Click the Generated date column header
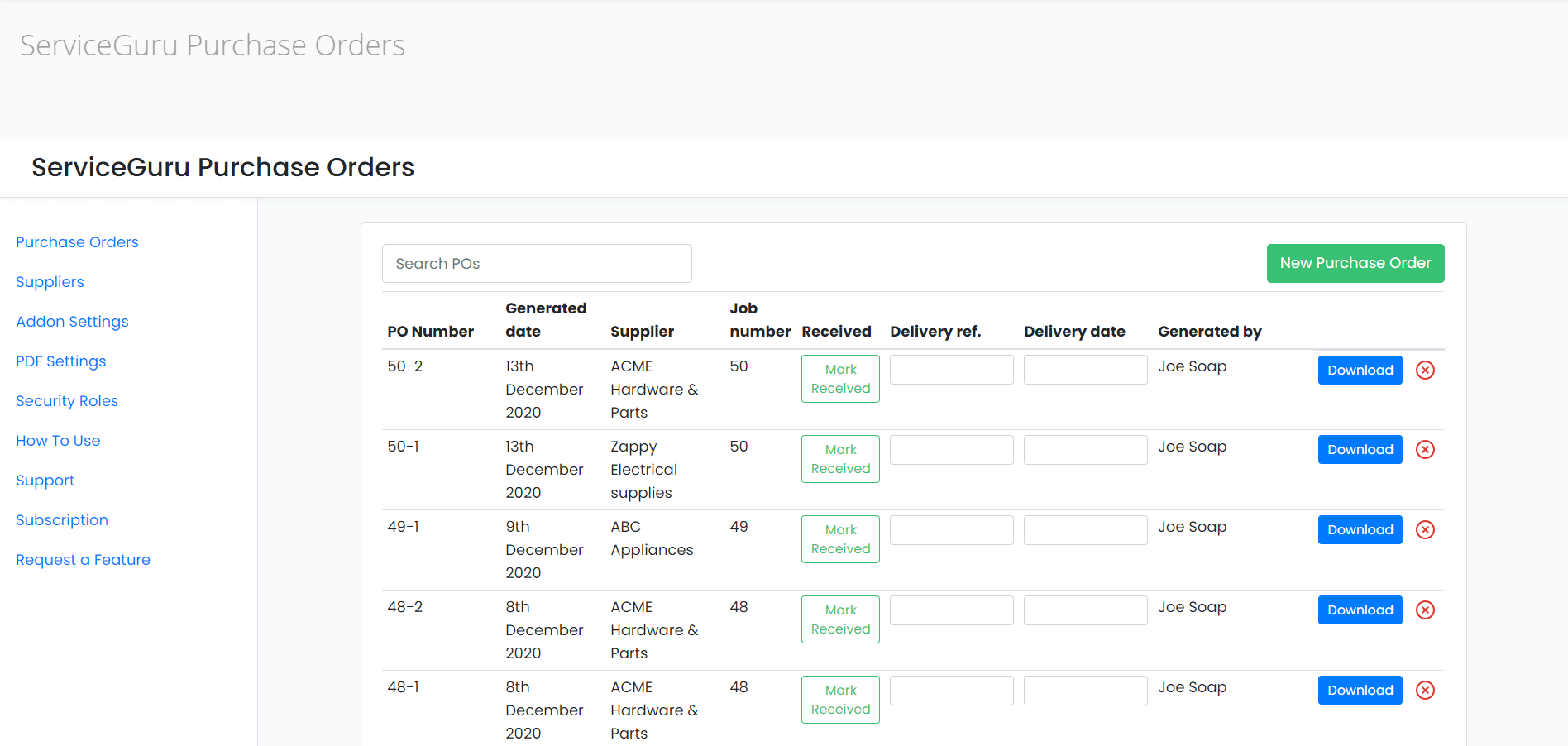The image size is (1568, 746). tap(546, 320)
